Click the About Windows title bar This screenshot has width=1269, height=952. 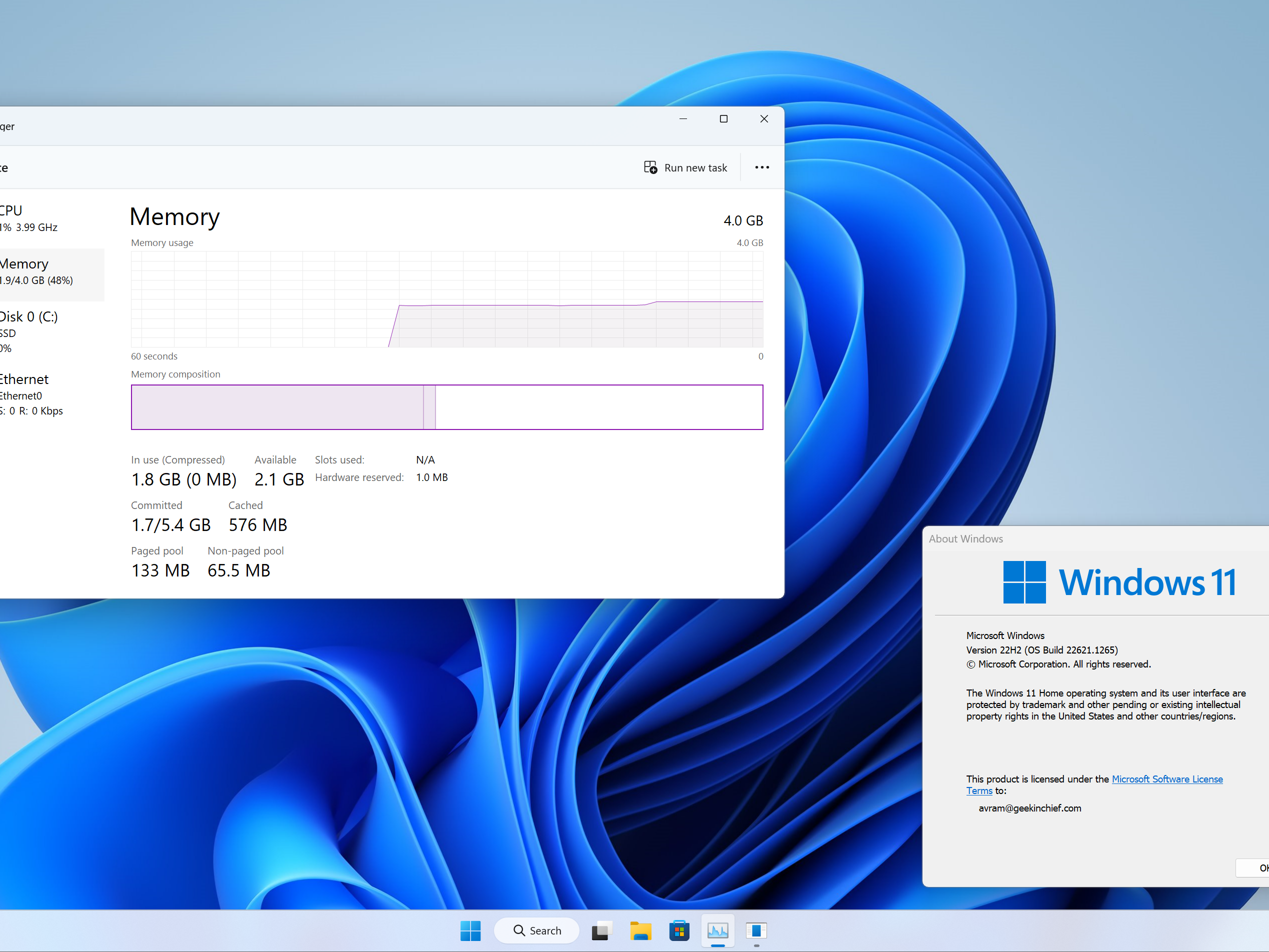(x=1090, y=538)
